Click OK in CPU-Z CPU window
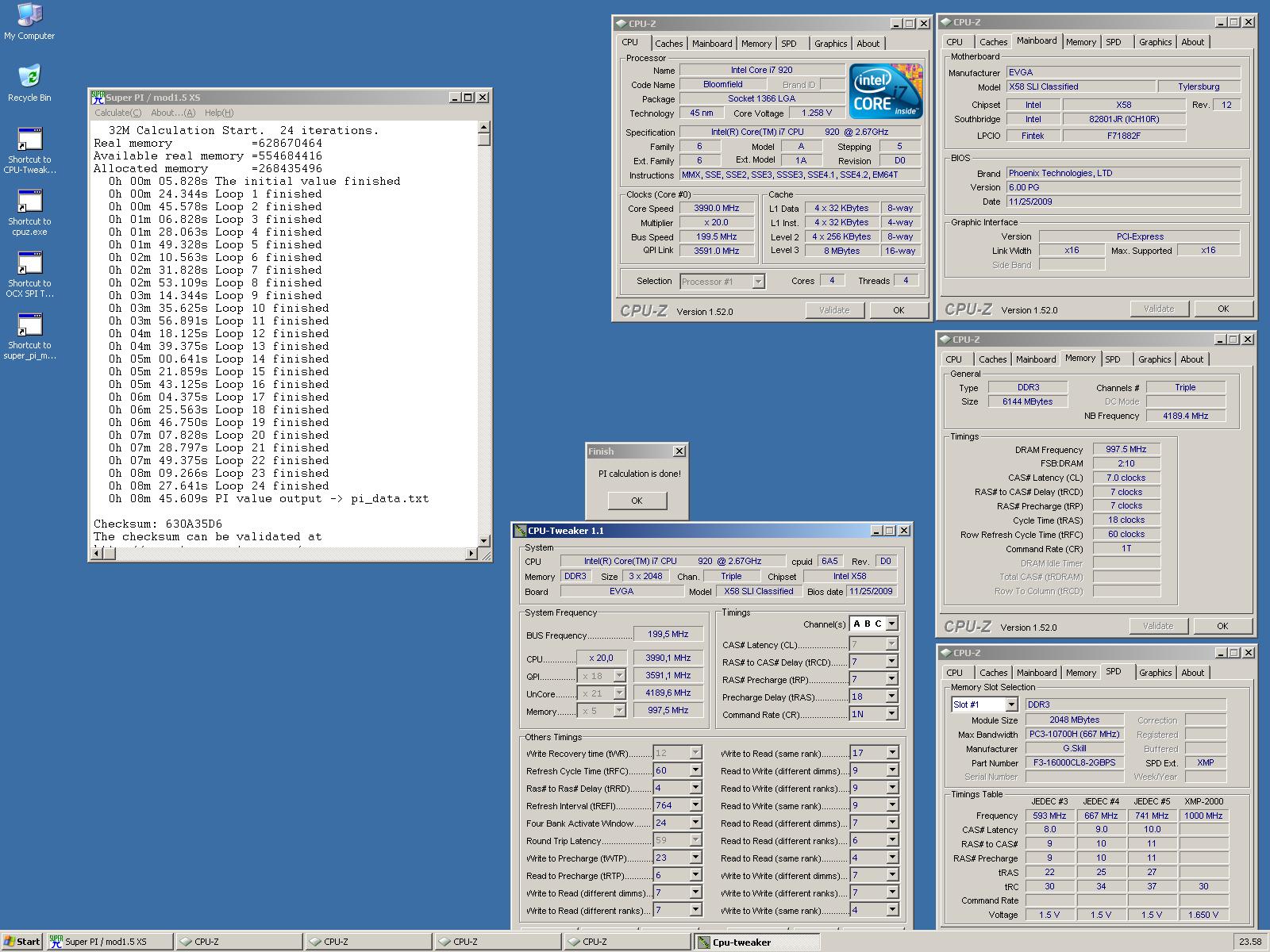Screen dimensions: 1270x952 [x=899, y=310]
